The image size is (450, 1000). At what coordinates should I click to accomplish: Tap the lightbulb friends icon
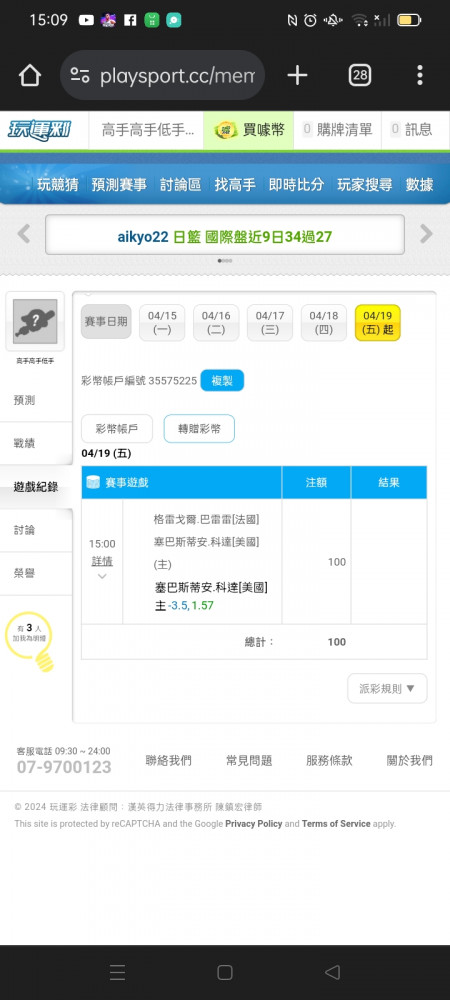pos(31,641)
